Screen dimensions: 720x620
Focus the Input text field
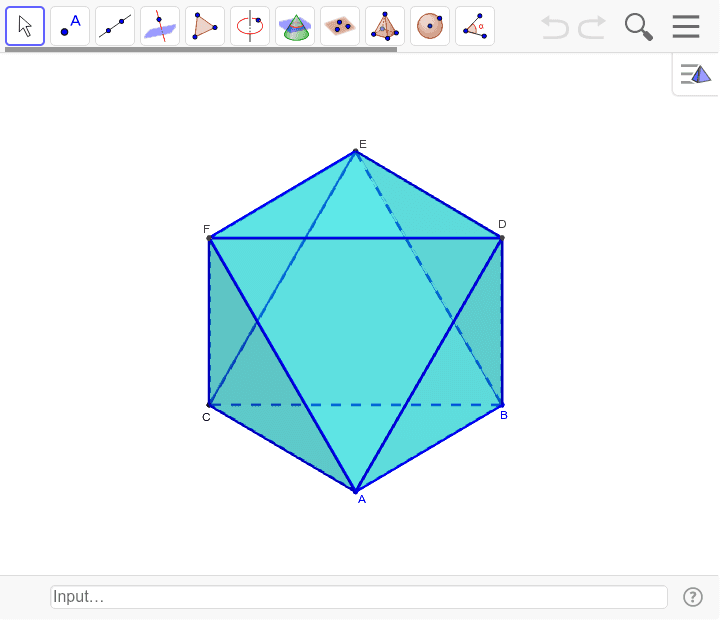coord(359,597)
